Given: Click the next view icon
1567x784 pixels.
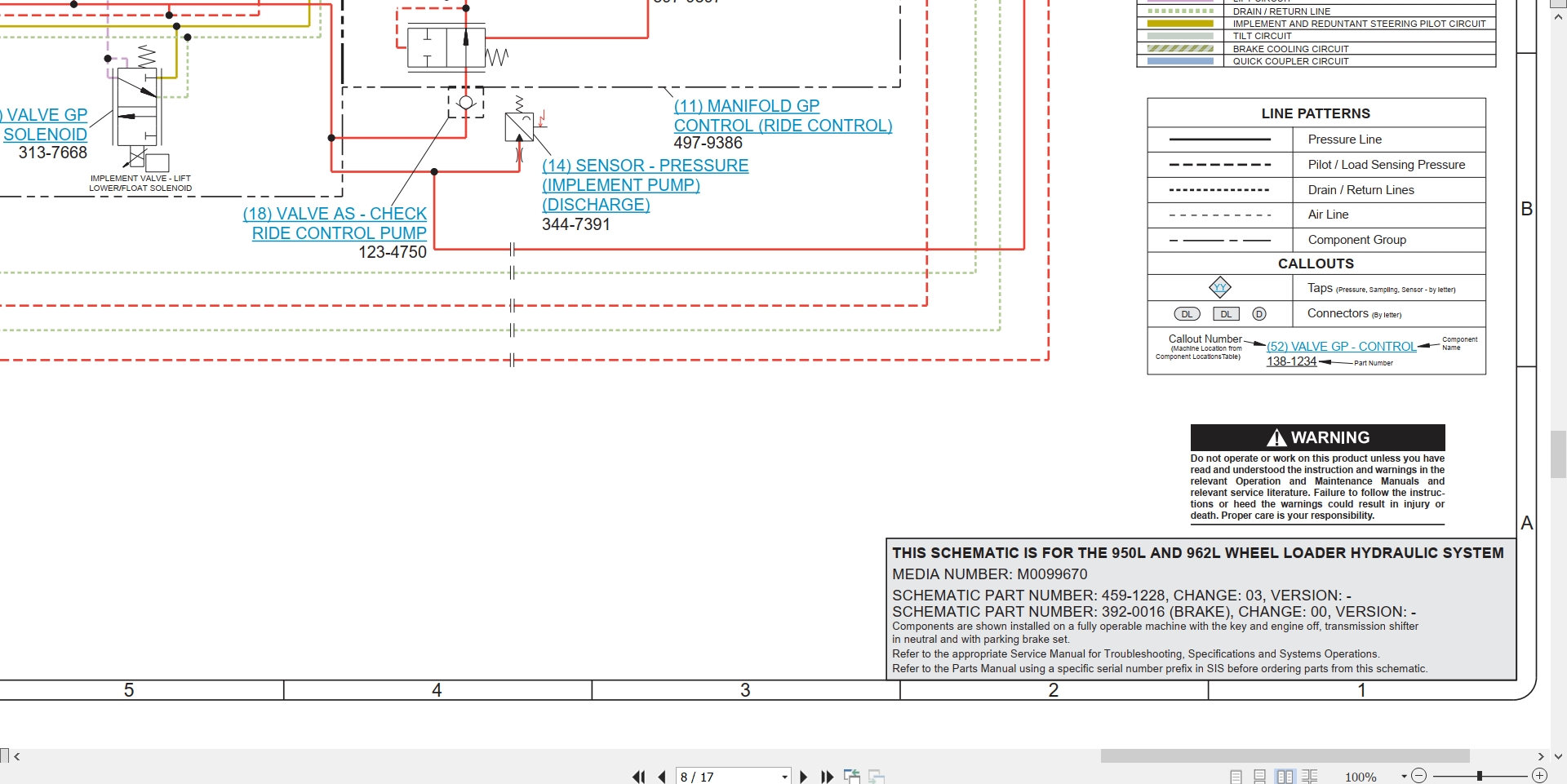Looking at the screenshot, I should [877, 777].
